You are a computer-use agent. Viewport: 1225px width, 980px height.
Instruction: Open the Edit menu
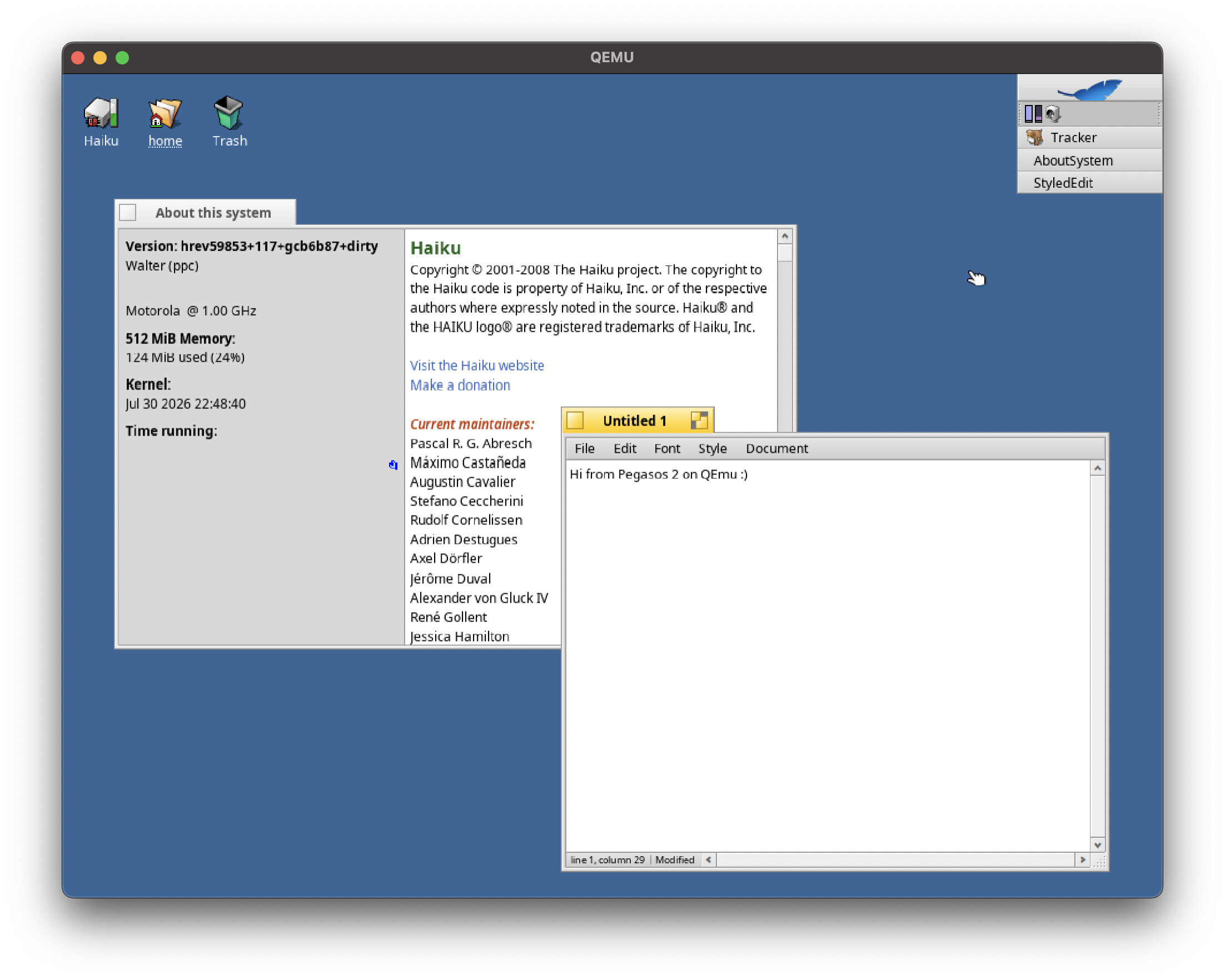[x=624, y=448]
